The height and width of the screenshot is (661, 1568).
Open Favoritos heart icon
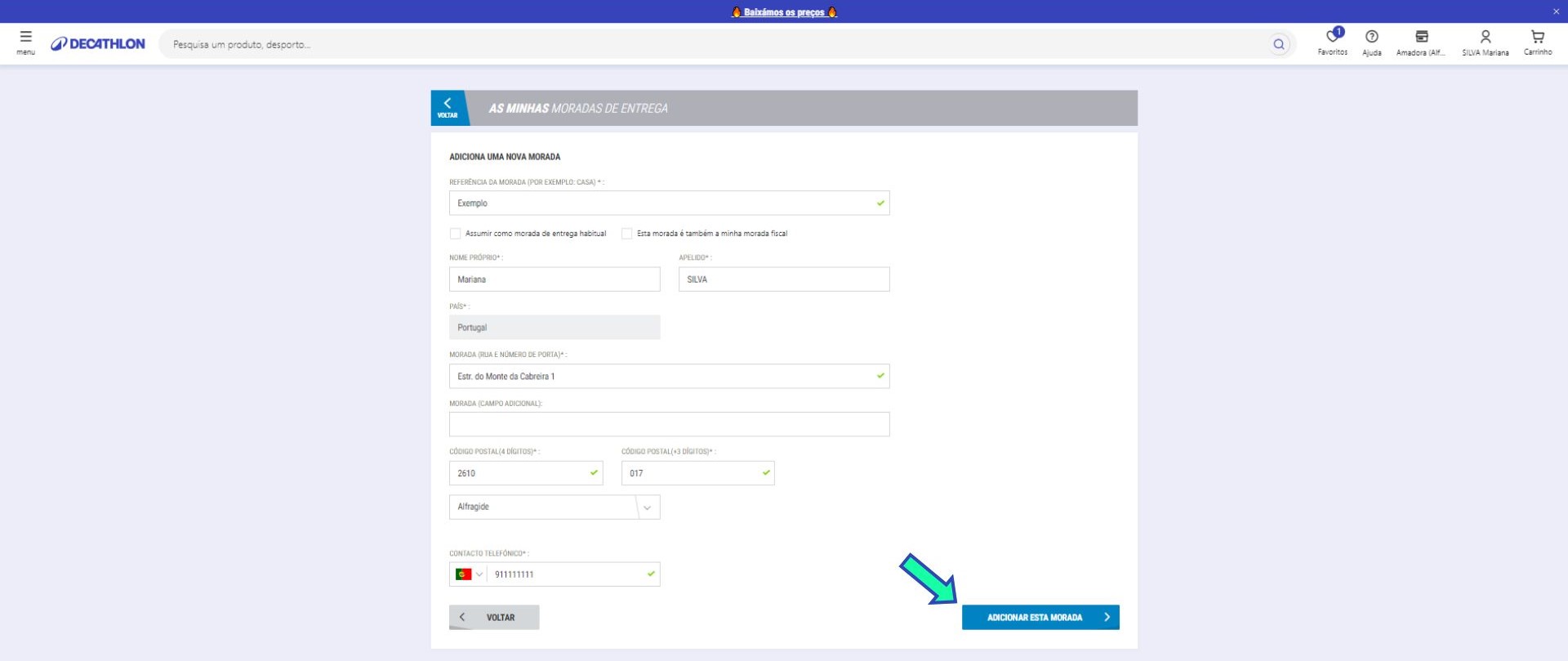click(1332, 38)
